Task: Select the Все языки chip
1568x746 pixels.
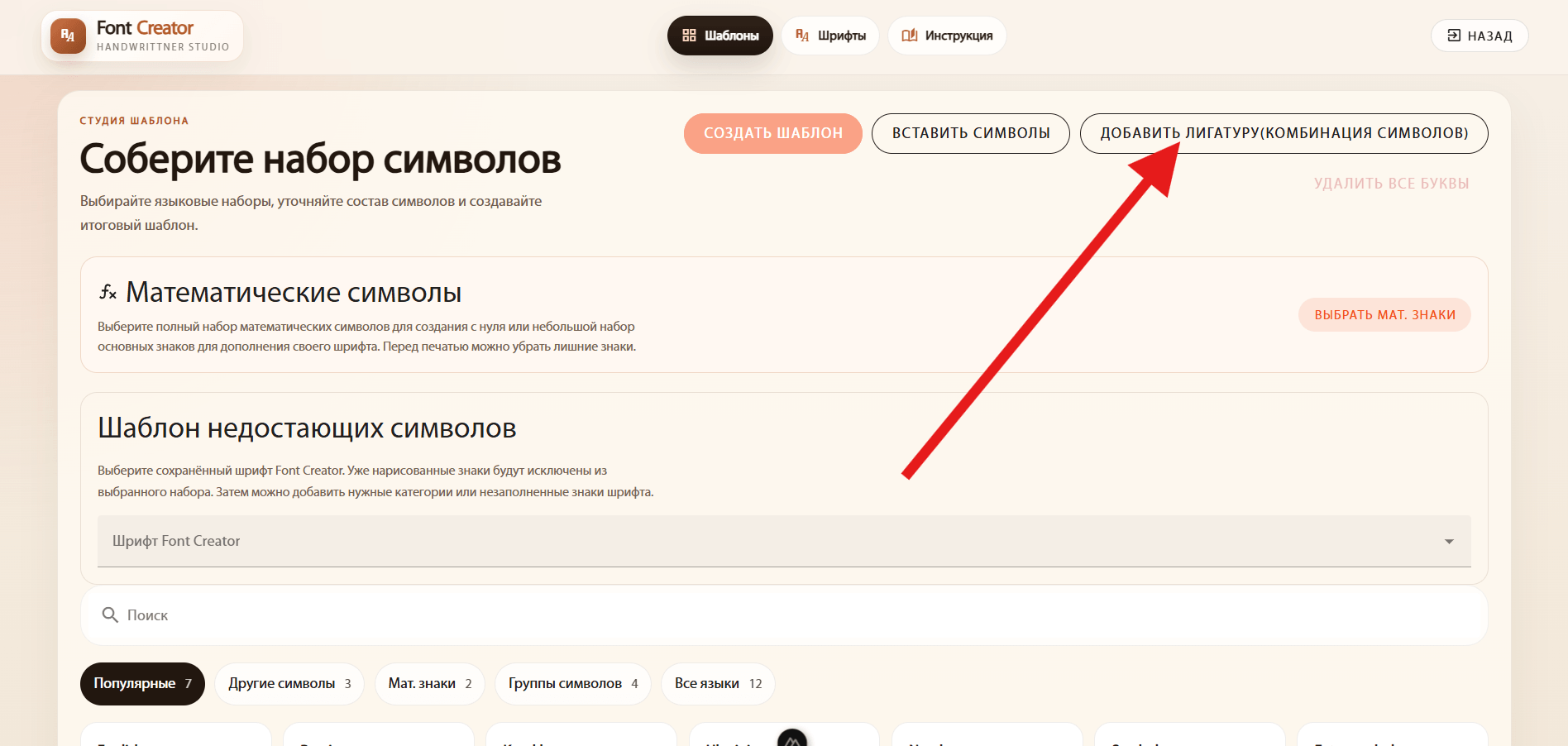Action: coord(718,684)
